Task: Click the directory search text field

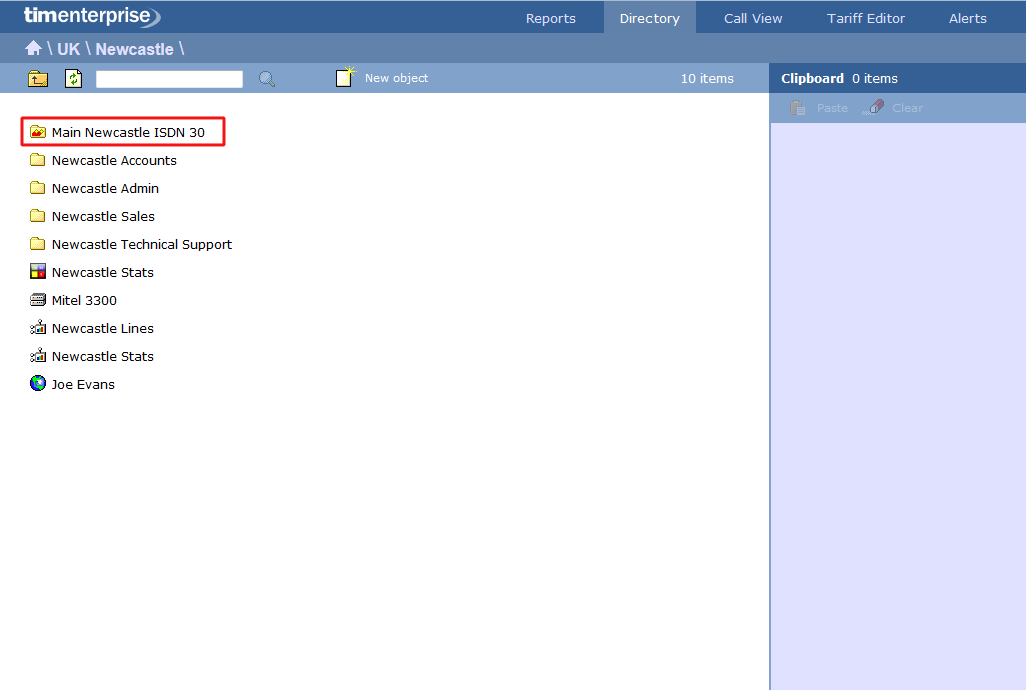Action: pyautogui.click(x=169, y=79)
